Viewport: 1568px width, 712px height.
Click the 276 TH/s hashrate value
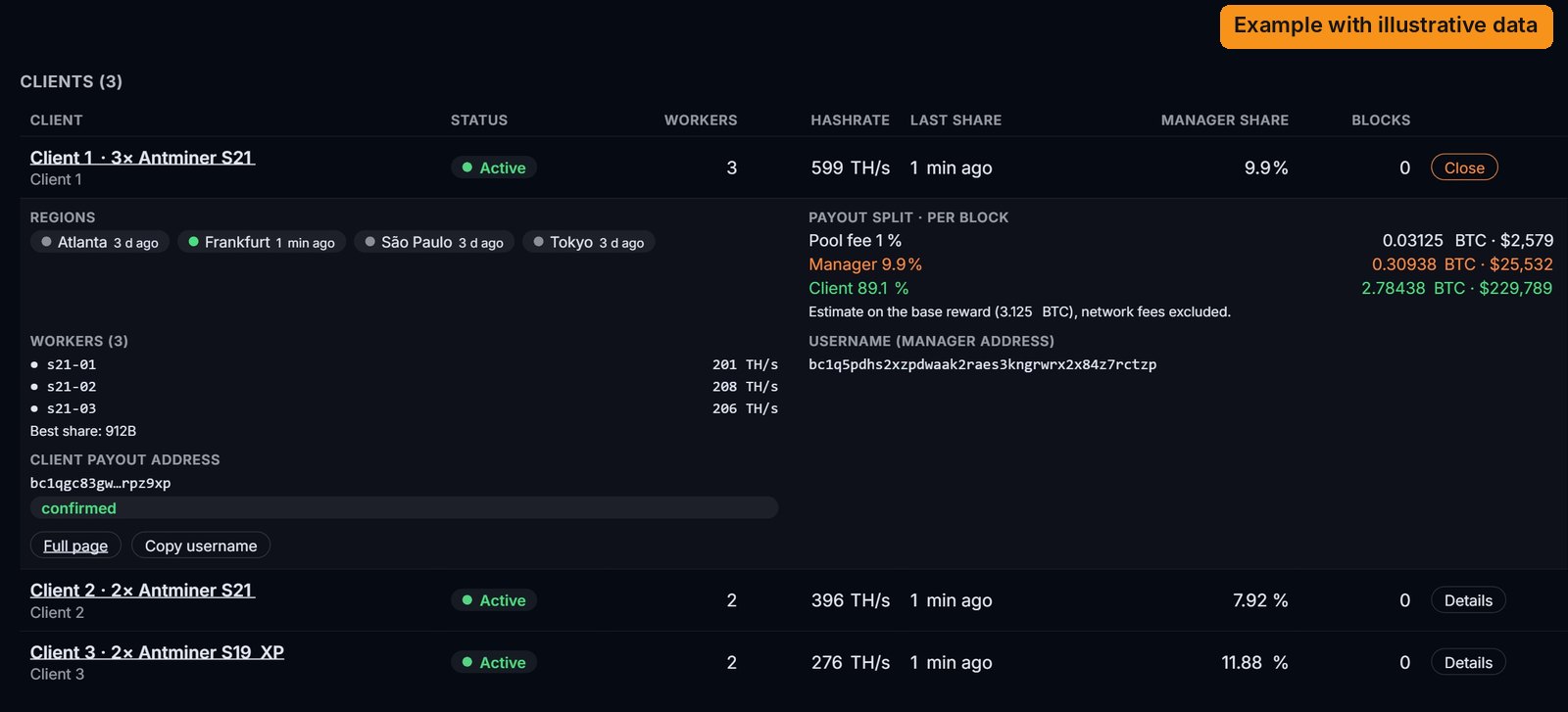pyautogui.click(x=851, y=662)
